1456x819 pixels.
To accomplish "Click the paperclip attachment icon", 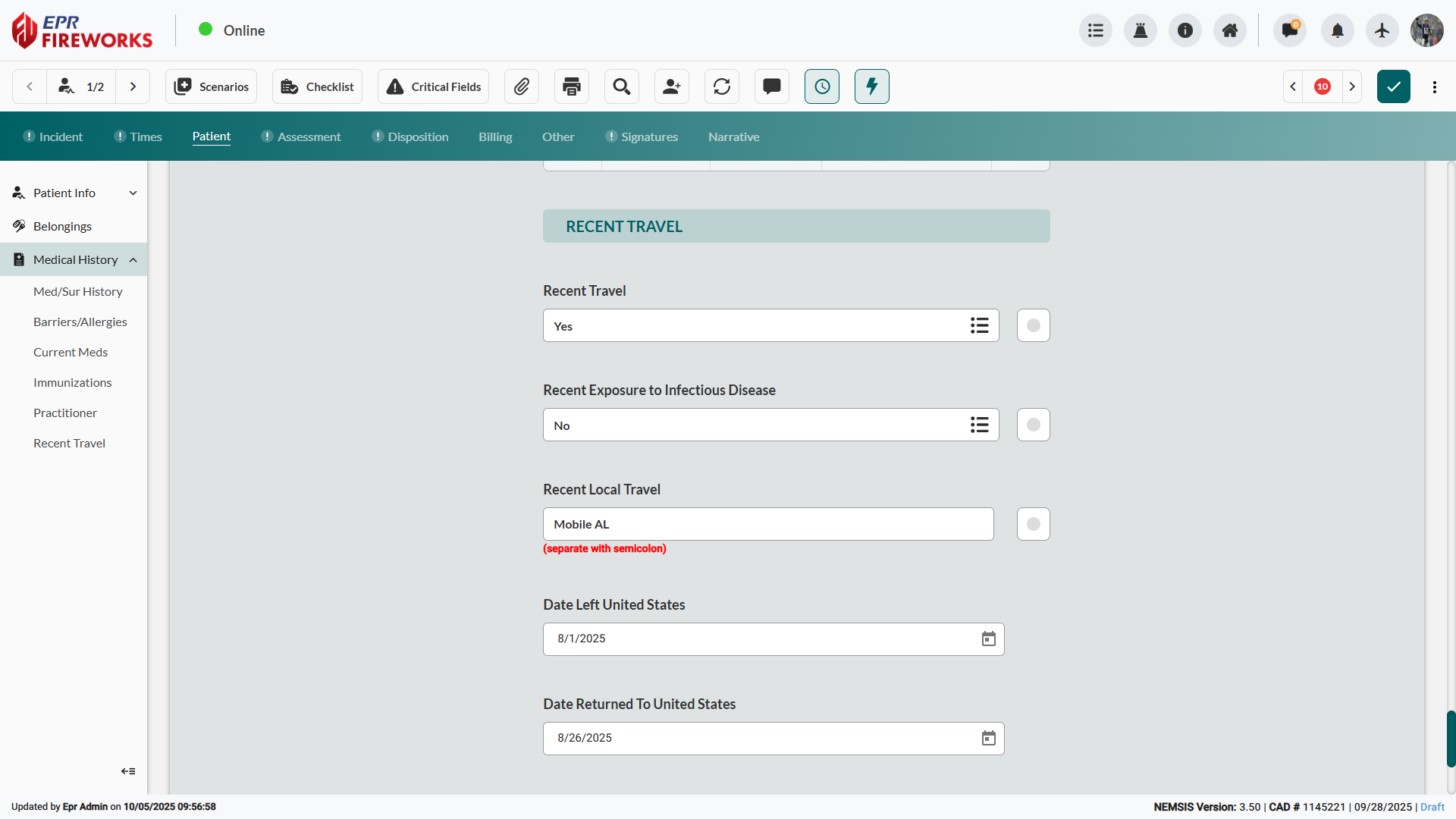I will (522, 86).
